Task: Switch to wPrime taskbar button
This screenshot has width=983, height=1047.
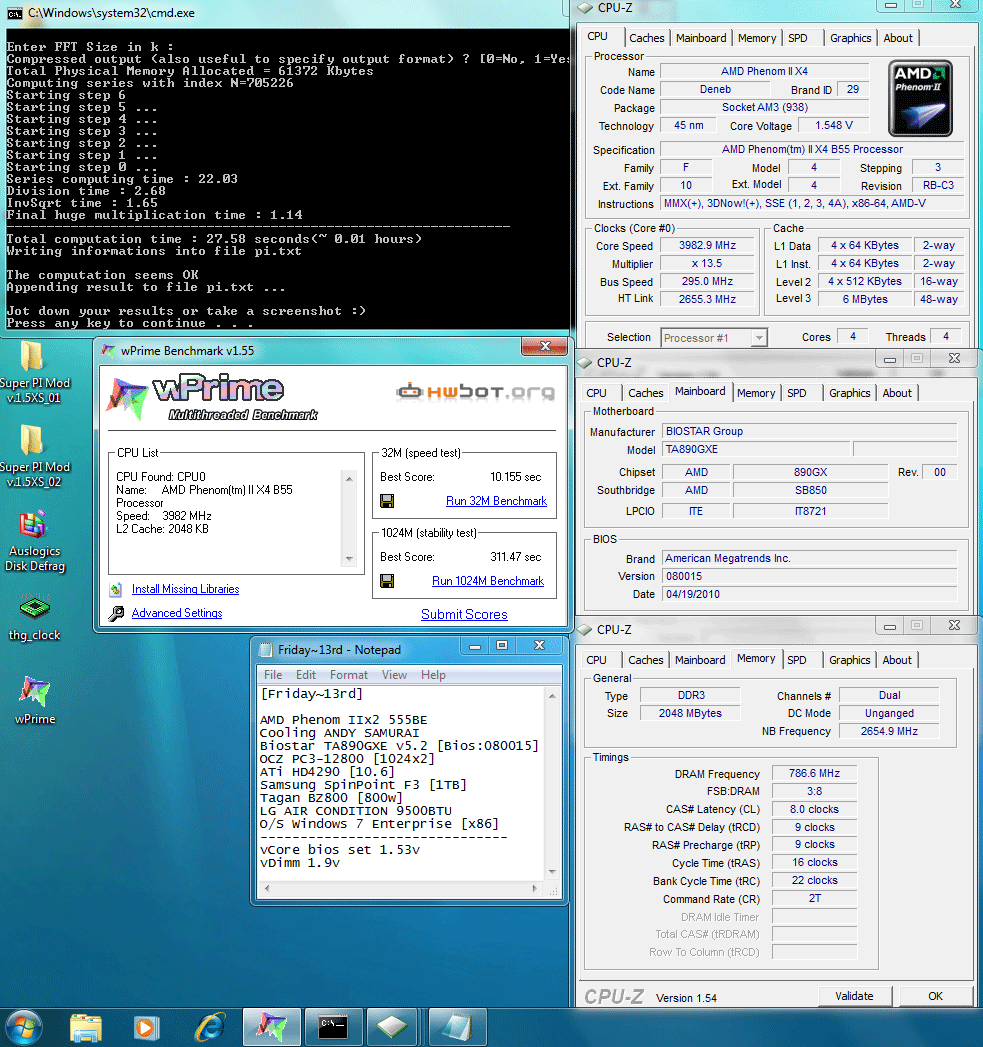Action: (270, 1027)
